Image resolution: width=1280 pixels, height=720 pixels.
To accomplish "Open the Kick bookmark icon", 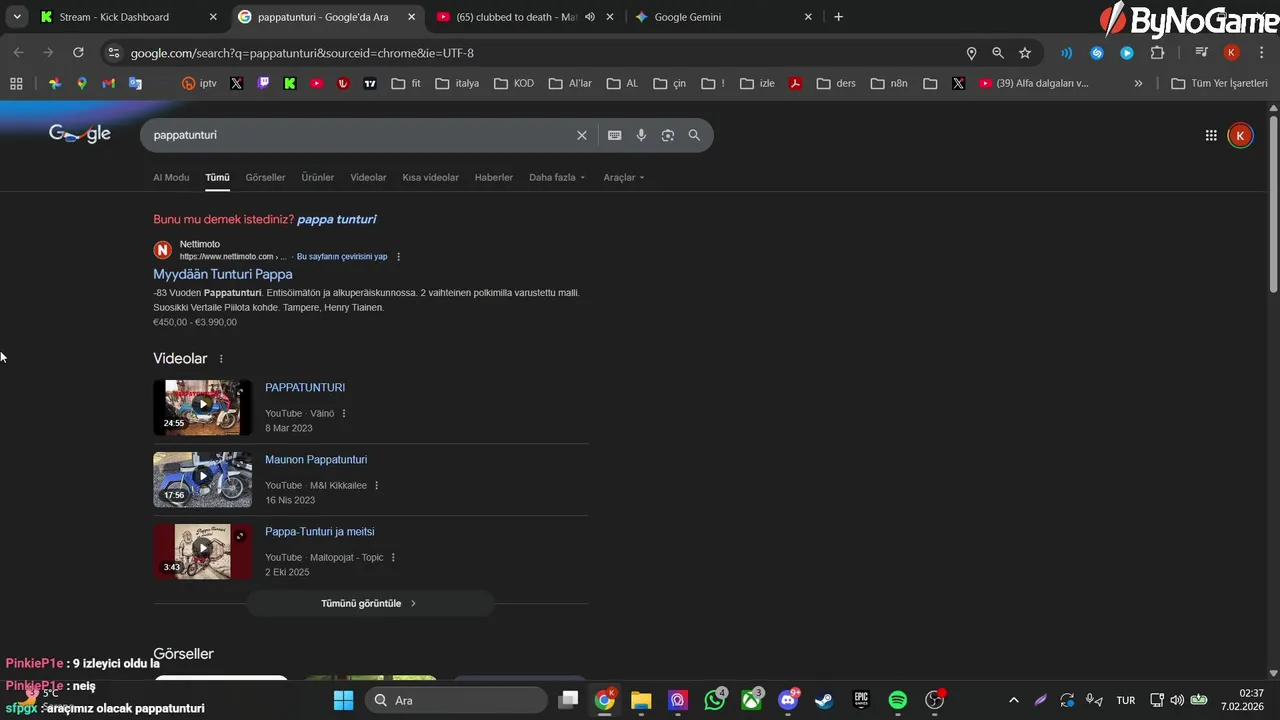I will [290, 84].
